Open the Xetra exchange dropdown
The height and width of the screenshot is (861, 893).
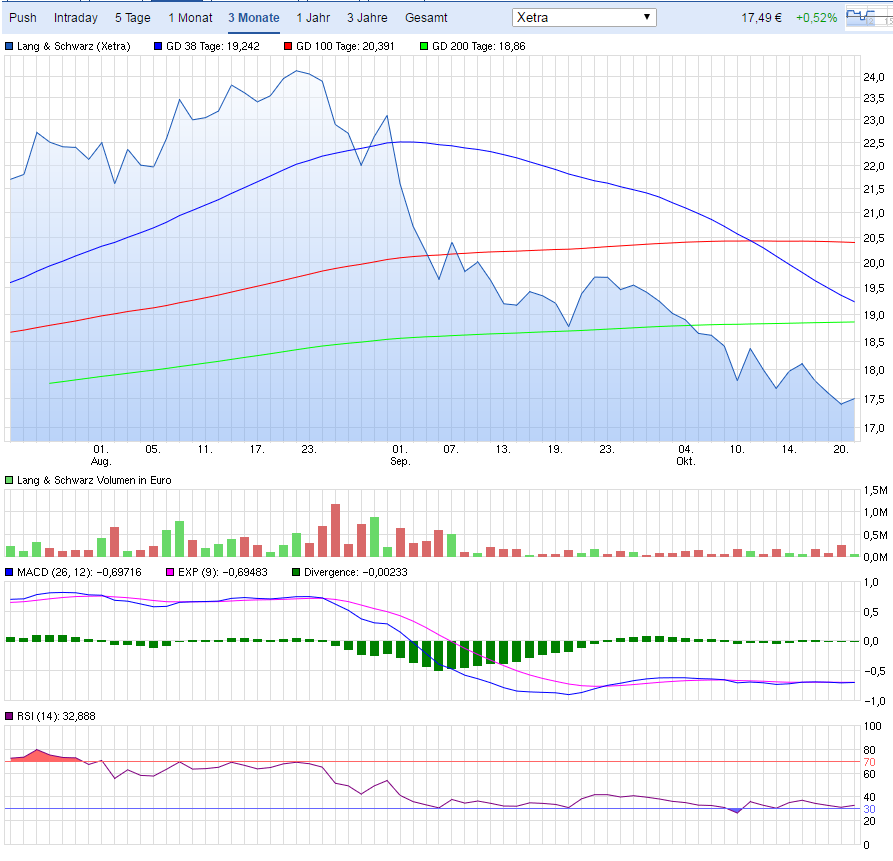584,18
